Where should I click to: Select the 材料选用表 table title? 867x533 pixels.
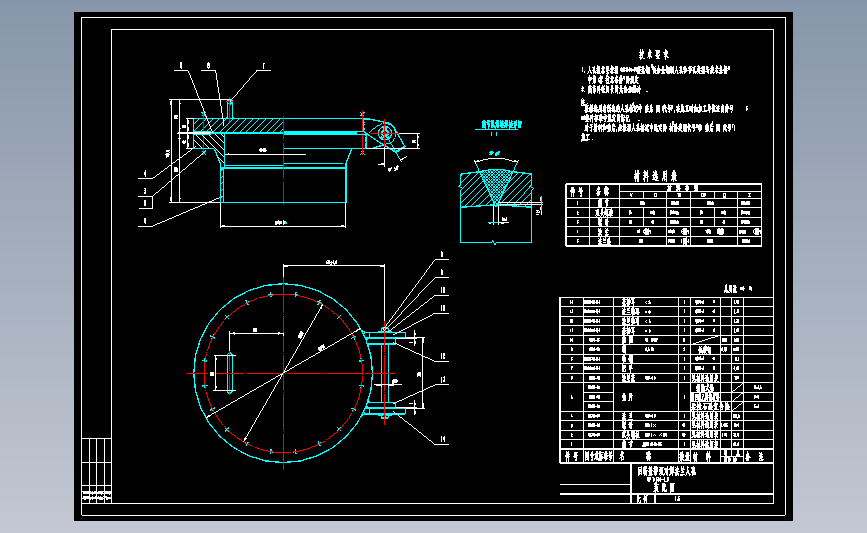coord(655,176)
